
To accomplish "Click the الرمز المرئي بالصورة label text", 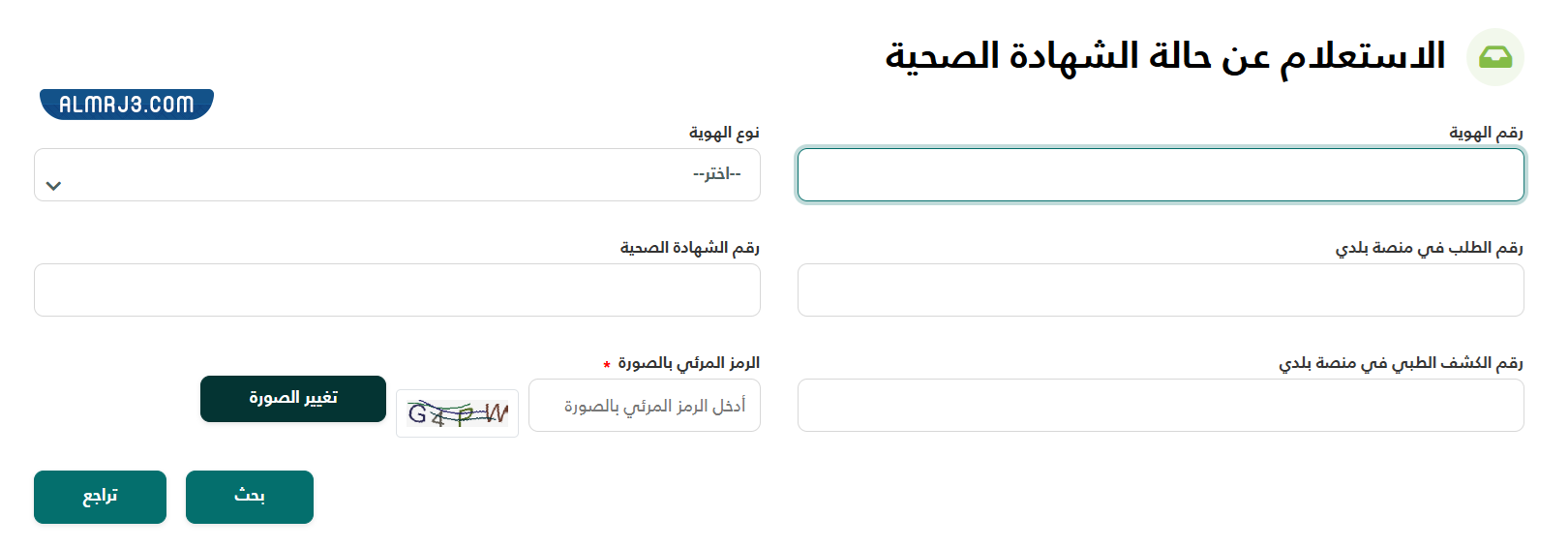I will point(689,363).
